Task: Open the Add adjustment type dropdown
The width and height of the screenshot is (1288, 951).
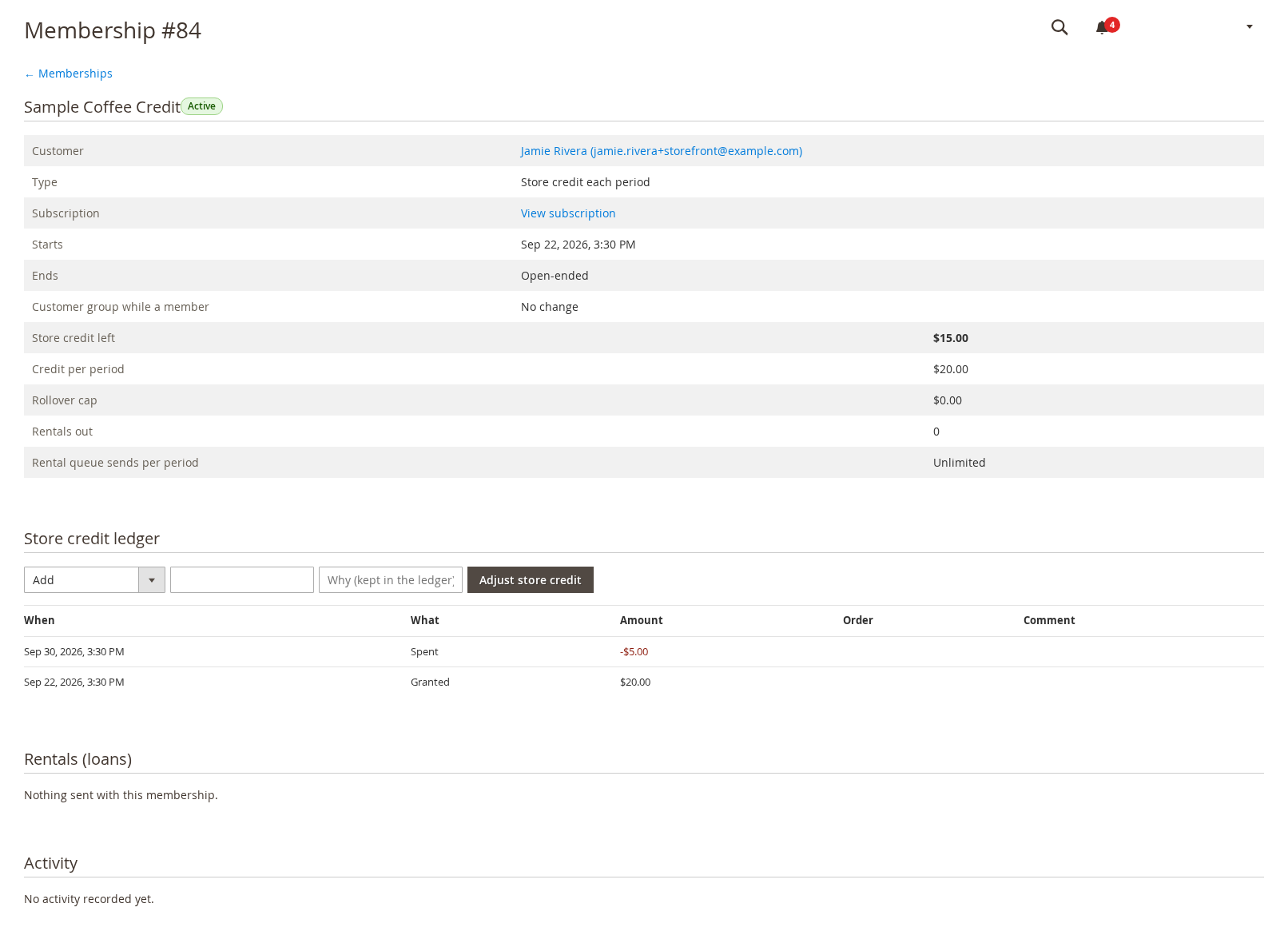Action: [94, 580]
